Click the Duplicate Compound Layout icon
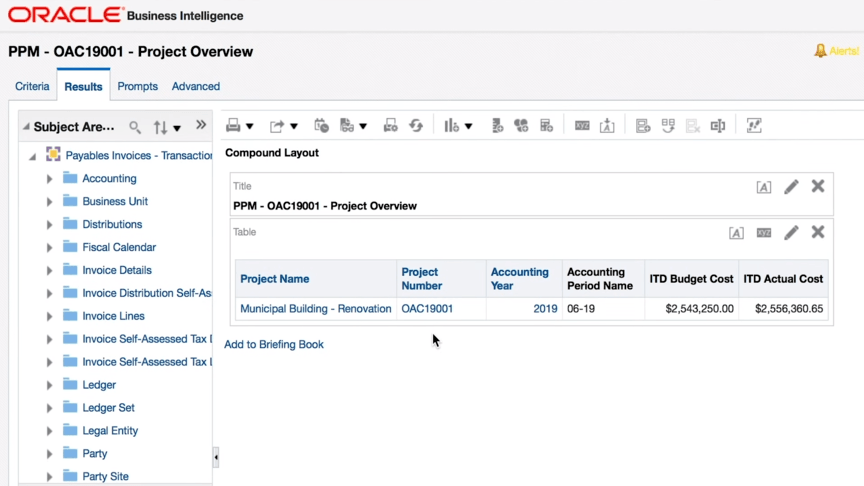Image resolution: width=864 pixels, height=486 pixels. pos(668,126)
